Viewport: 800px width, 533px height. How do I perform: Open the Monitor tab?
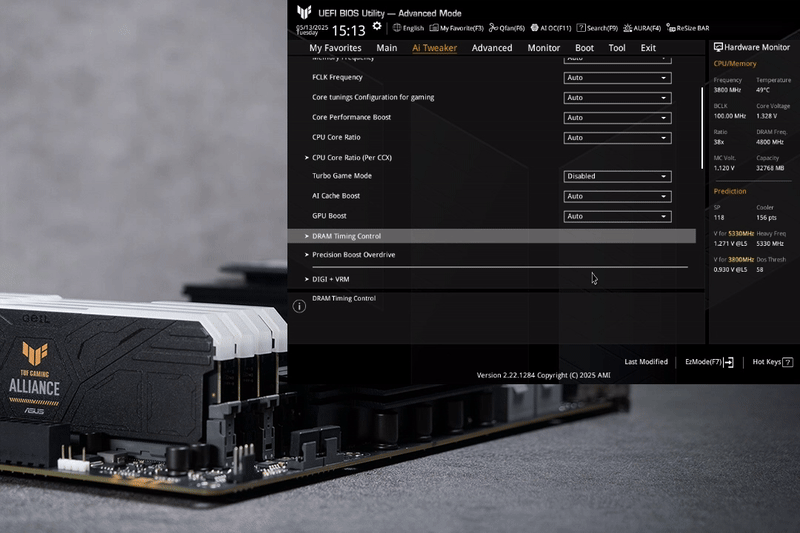(544, 48)
